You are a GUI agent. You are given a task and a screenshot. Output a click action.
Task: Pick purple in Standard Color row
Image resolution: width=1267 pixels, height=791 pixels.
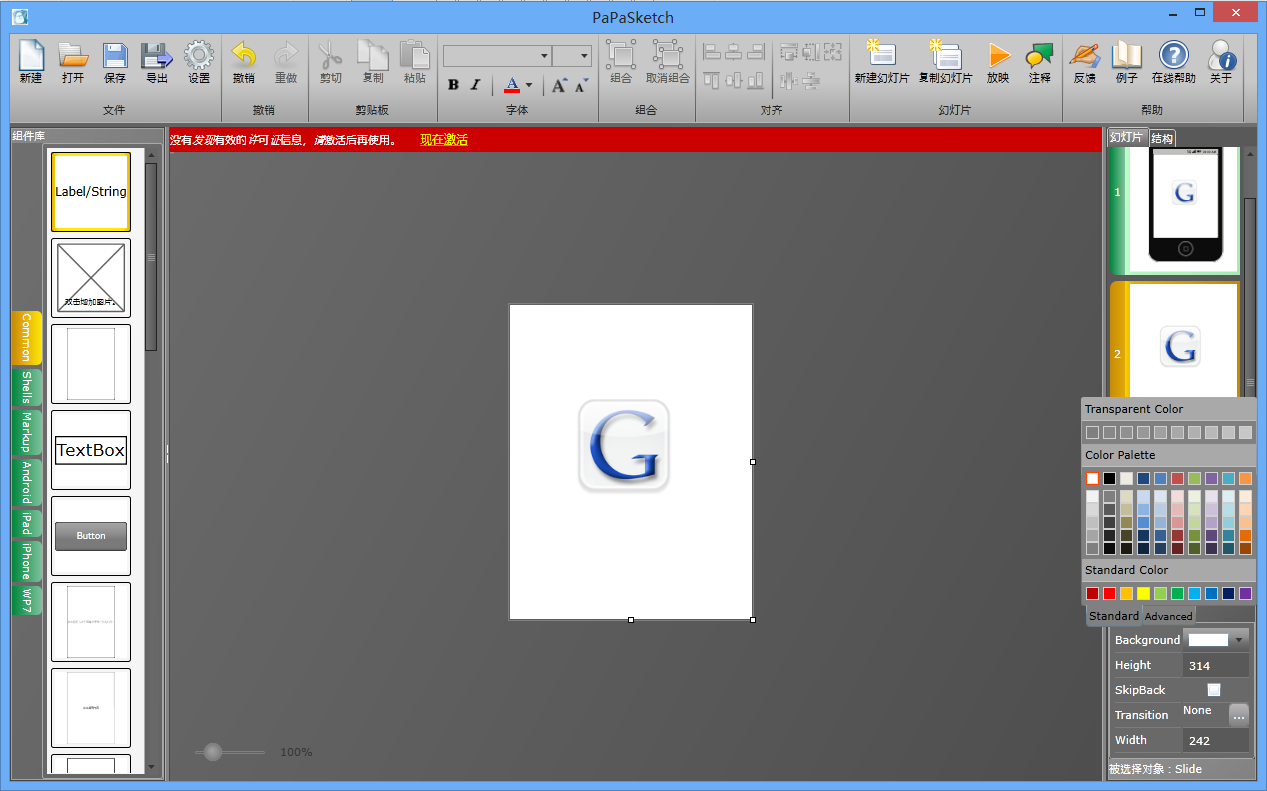[1245, 594]
